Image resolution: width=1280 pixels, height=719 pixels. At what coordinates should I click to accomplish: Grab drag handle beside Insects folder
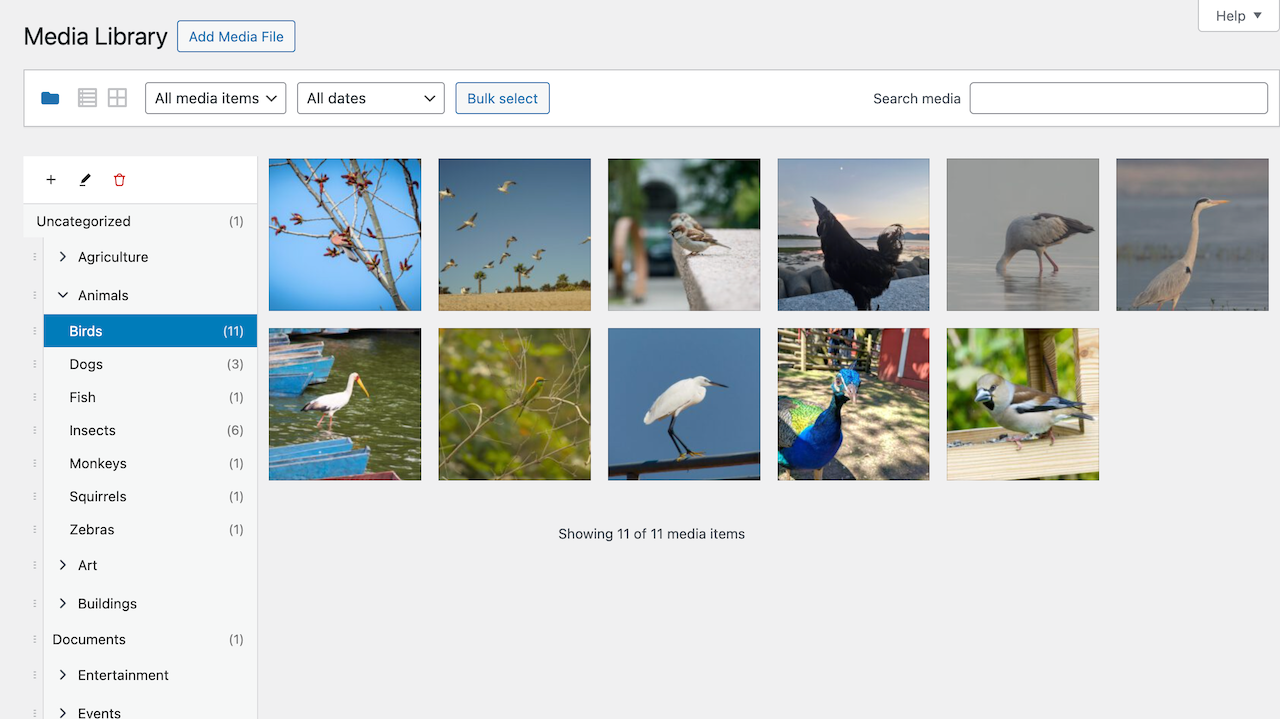[34, 430]
